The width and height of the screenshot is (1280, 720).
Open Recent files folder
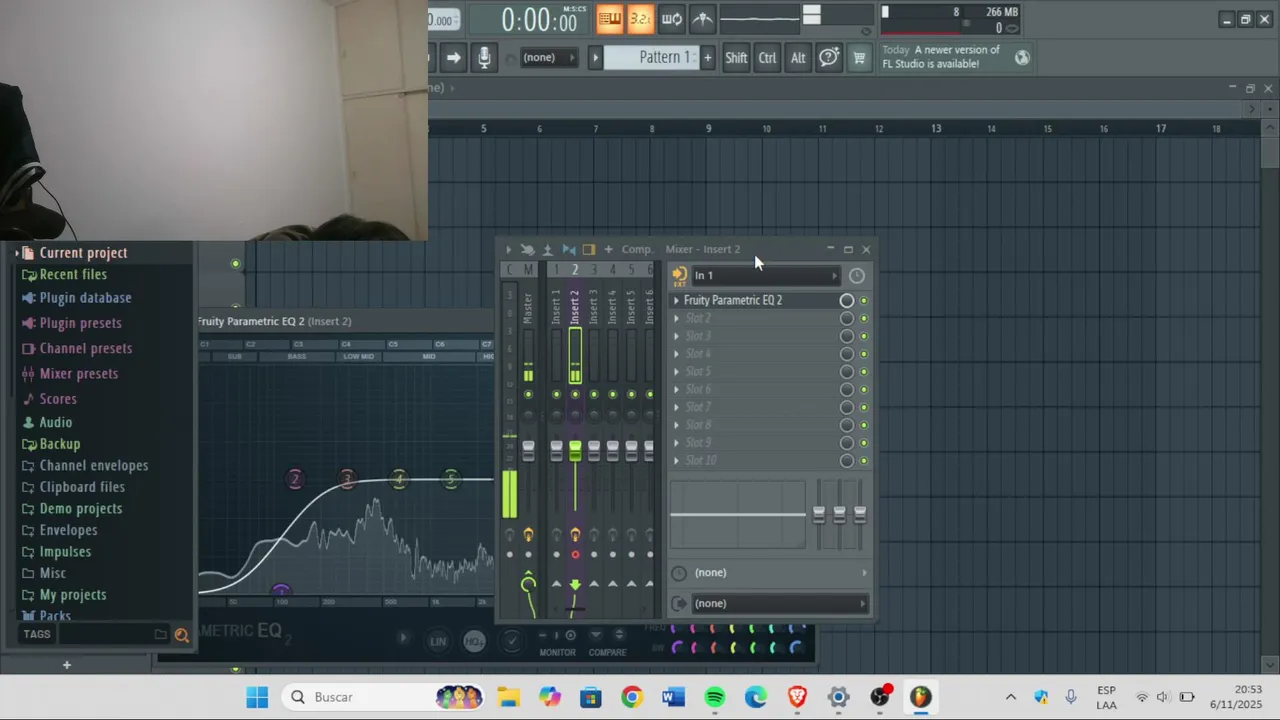pos(73,274)
